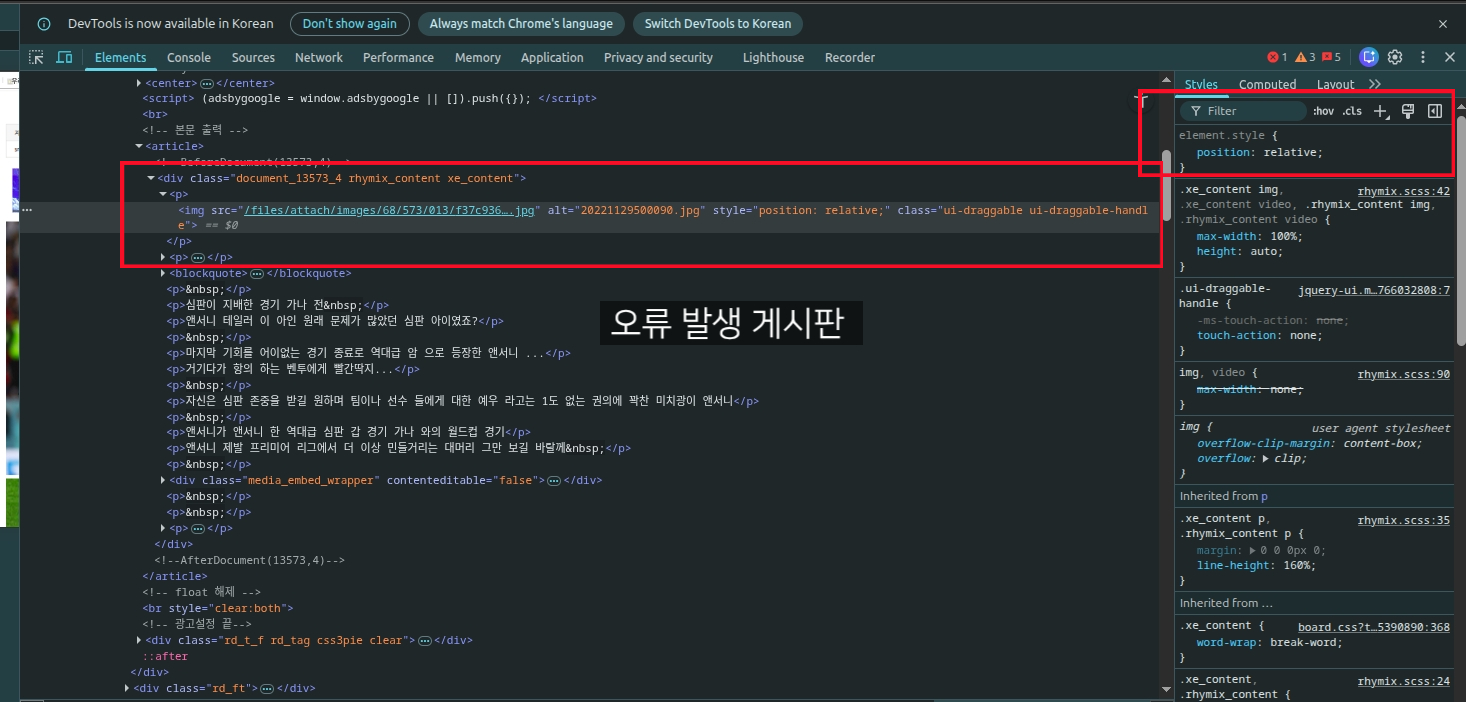Expand the blockquote element node
This screenshot has width=1466, height=702.
tap(163, 273)
